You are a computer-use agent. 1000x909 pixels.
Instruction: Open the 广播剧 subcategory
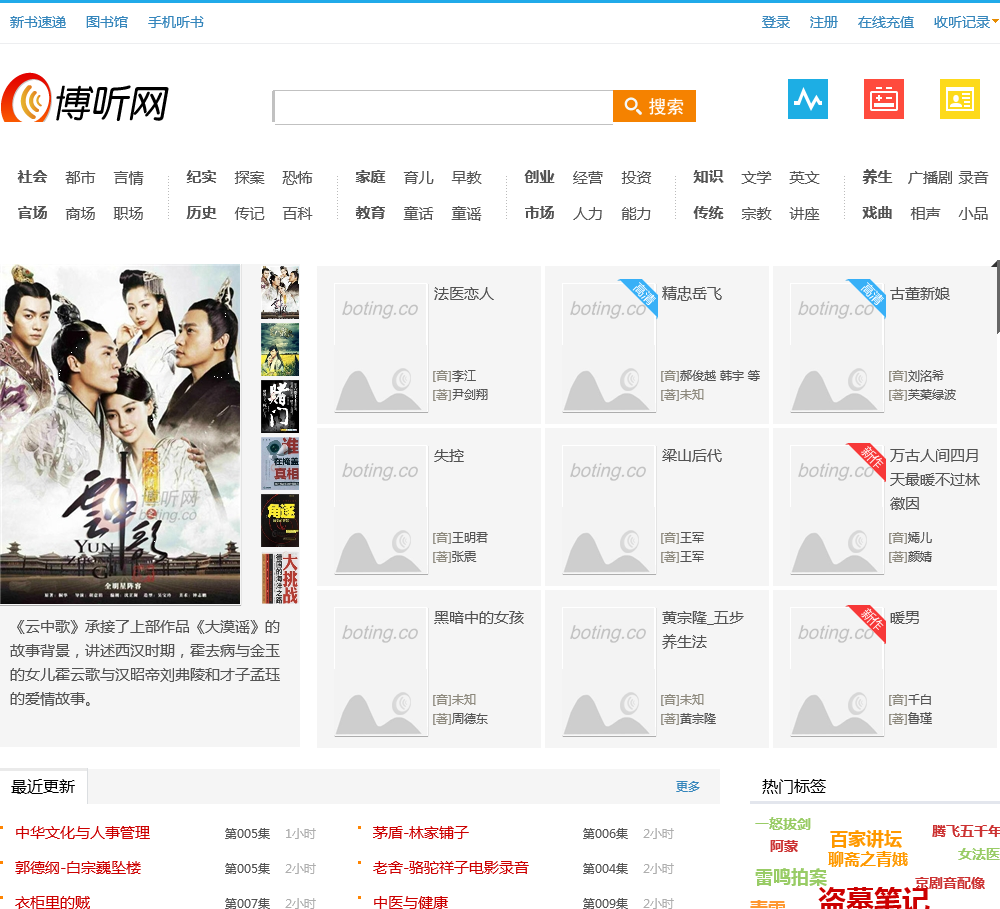pos(929,177)
